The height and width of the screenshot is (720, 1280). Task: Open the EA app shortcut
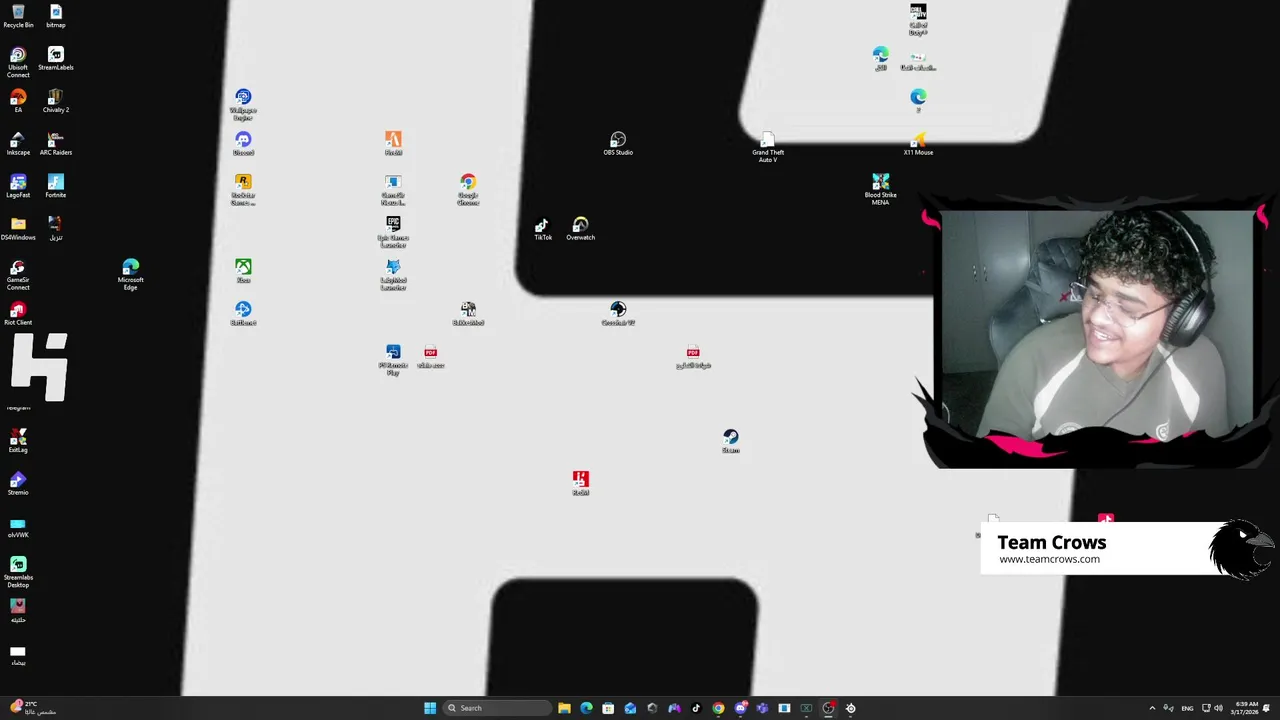click(x=18, y=101)
